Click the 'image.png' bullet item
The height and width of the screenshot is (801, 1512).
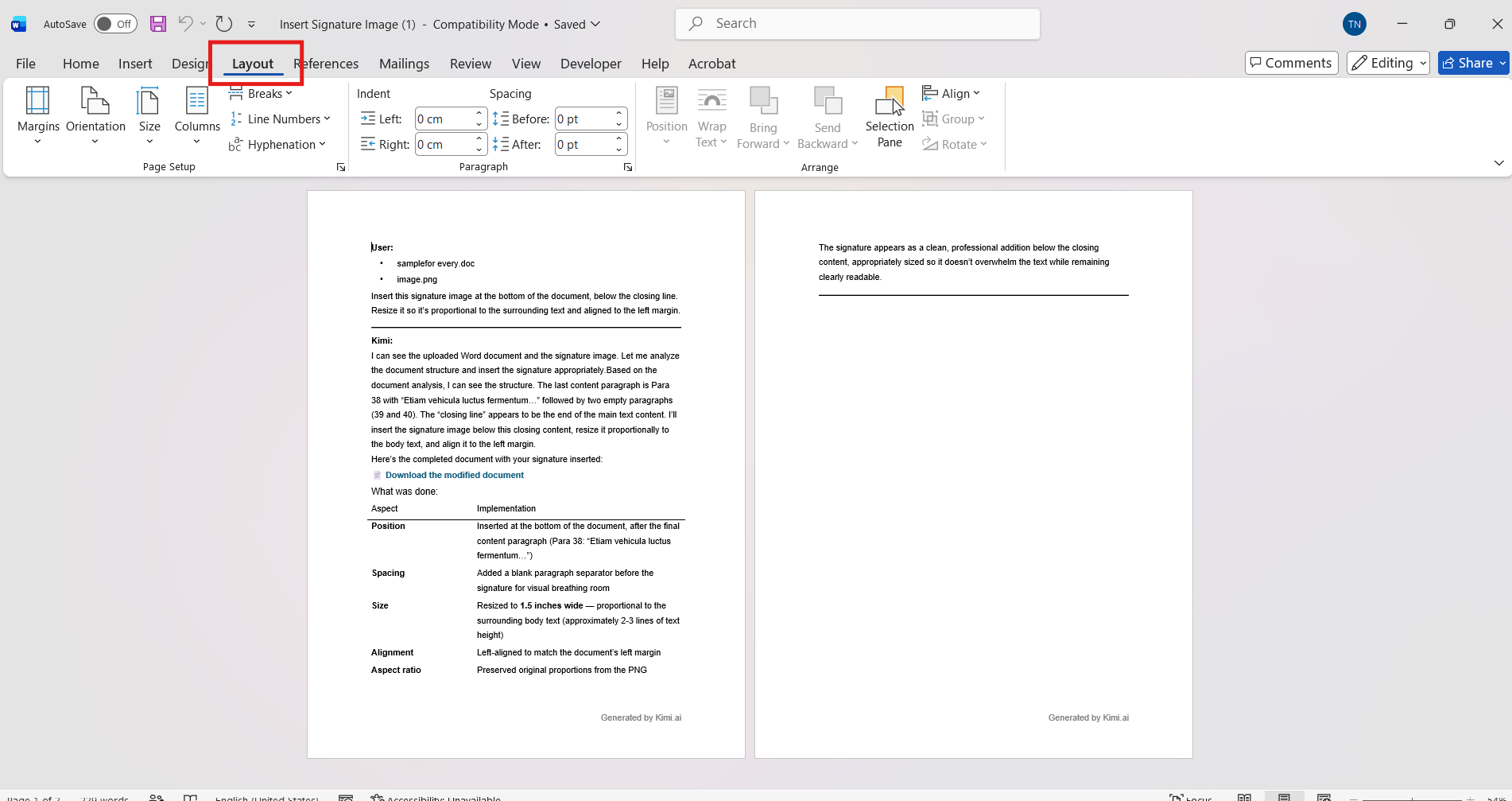coord(417,279)
